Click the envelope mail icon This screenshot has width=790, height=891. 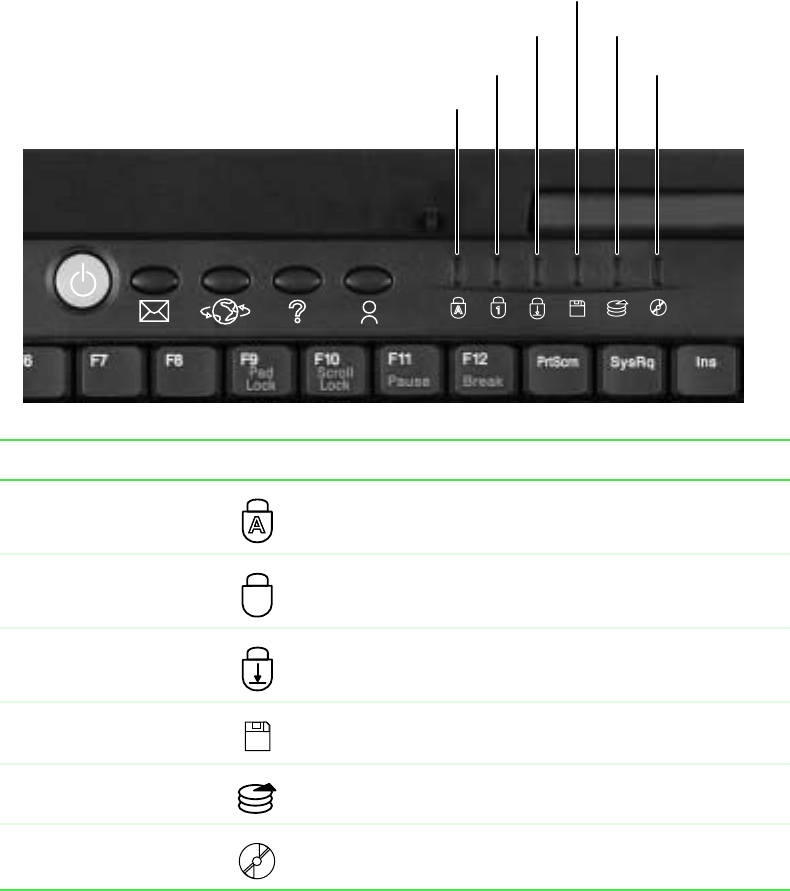coord(154,311)
